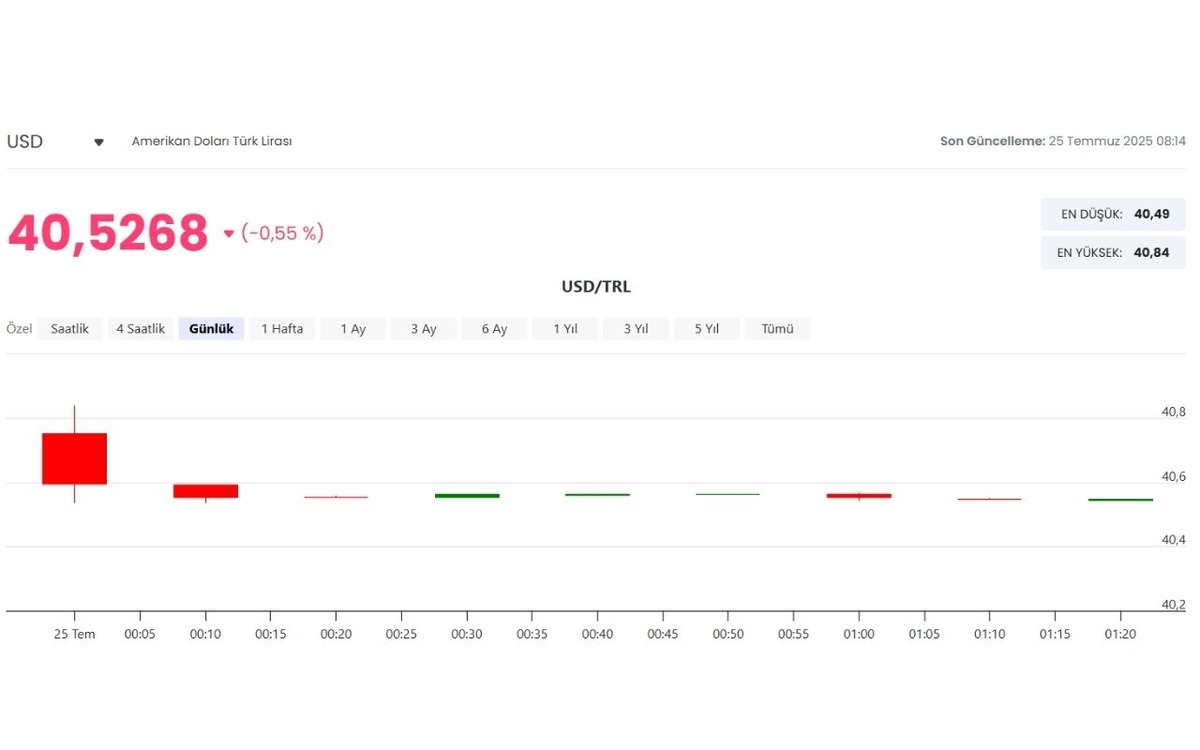
Task: Click the Özel custom range label
Action: (19, 329)
